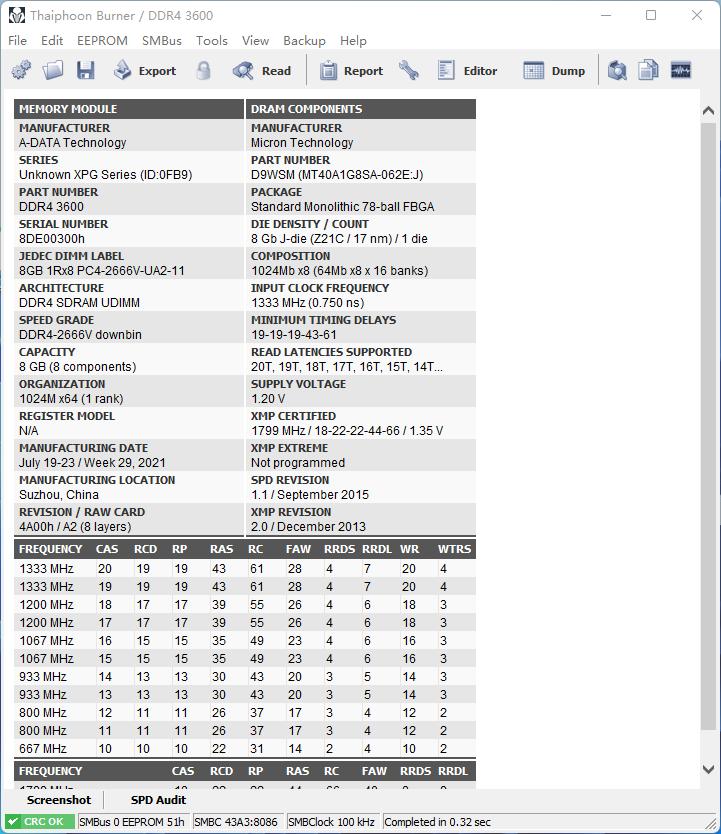The height and width of the screenshot is (834, 721).
Task: Click the July 19-23 manufacturing date
Action: click(93, 463)
